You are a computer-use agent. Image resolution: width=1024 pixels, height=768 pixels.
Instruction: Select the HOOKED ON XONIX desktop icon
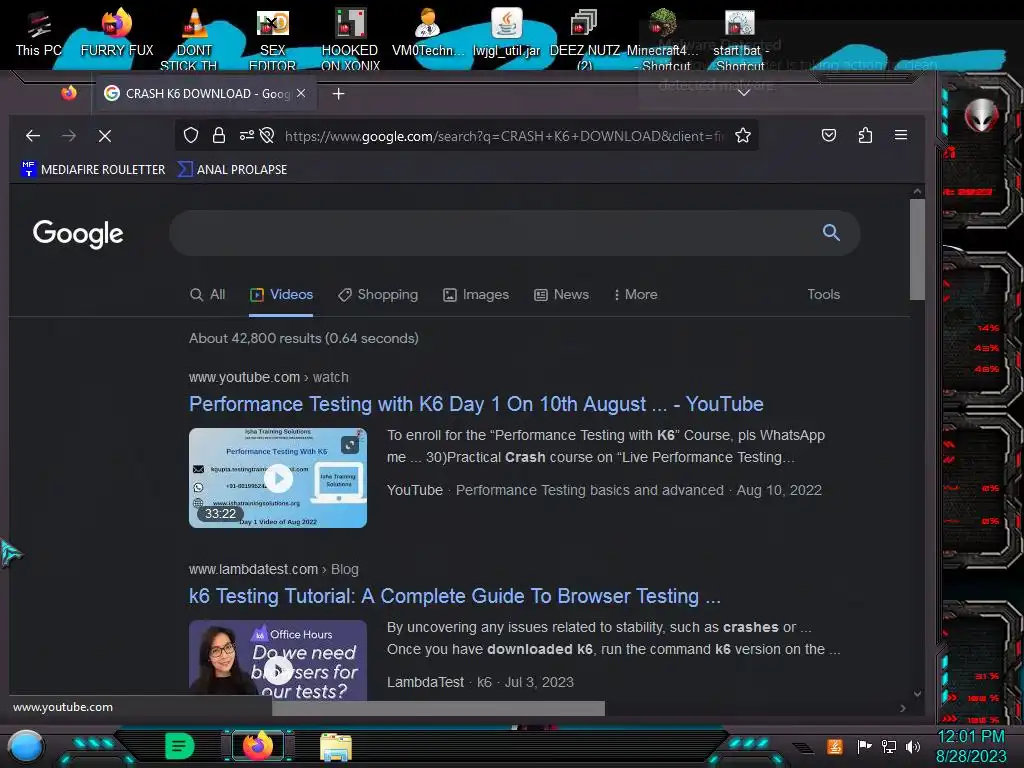[x=350, y=38]
